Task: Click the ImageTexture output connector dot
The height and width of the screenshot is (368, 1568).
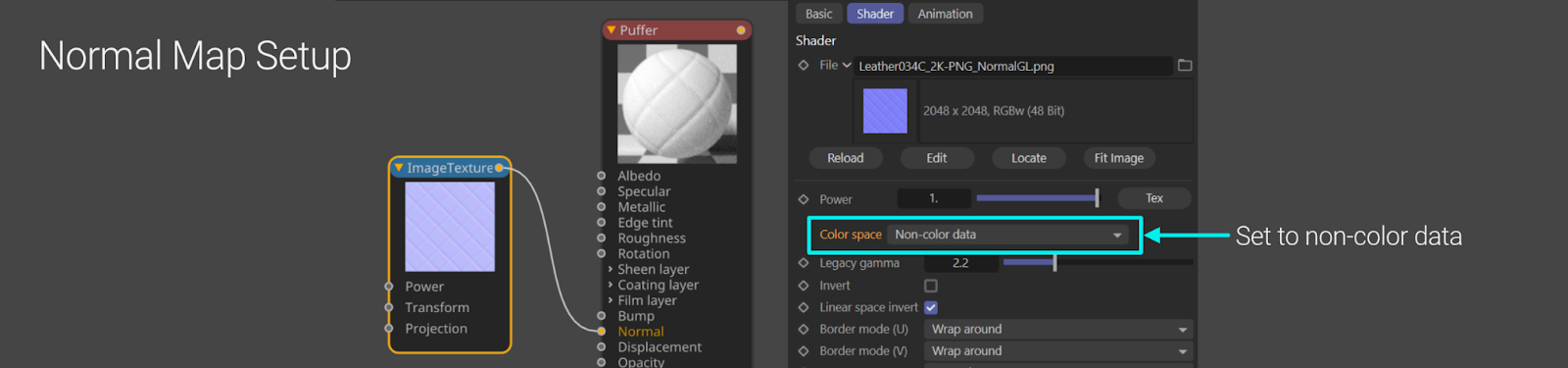Action: pyautogui.click(x=500, y=168)
